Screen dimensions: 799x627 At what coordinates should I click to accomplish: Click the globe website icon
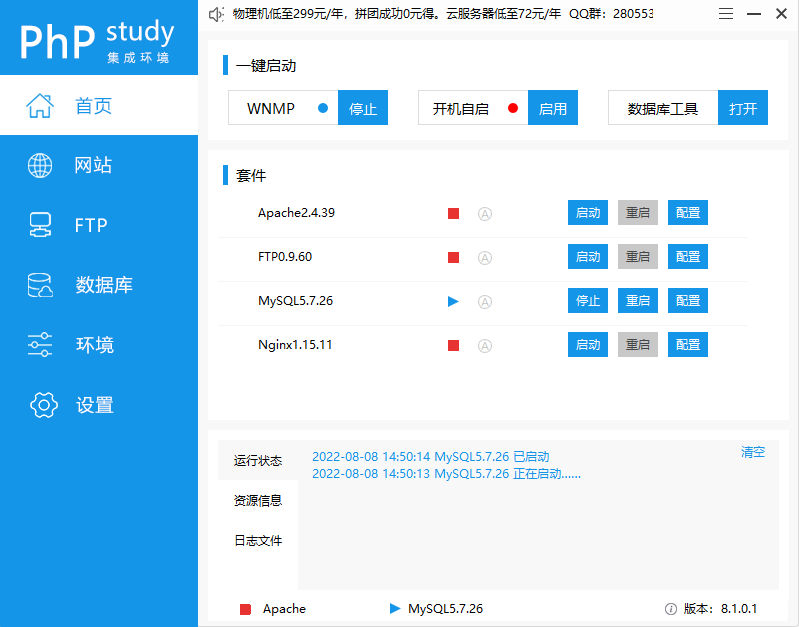coord(40,166)
